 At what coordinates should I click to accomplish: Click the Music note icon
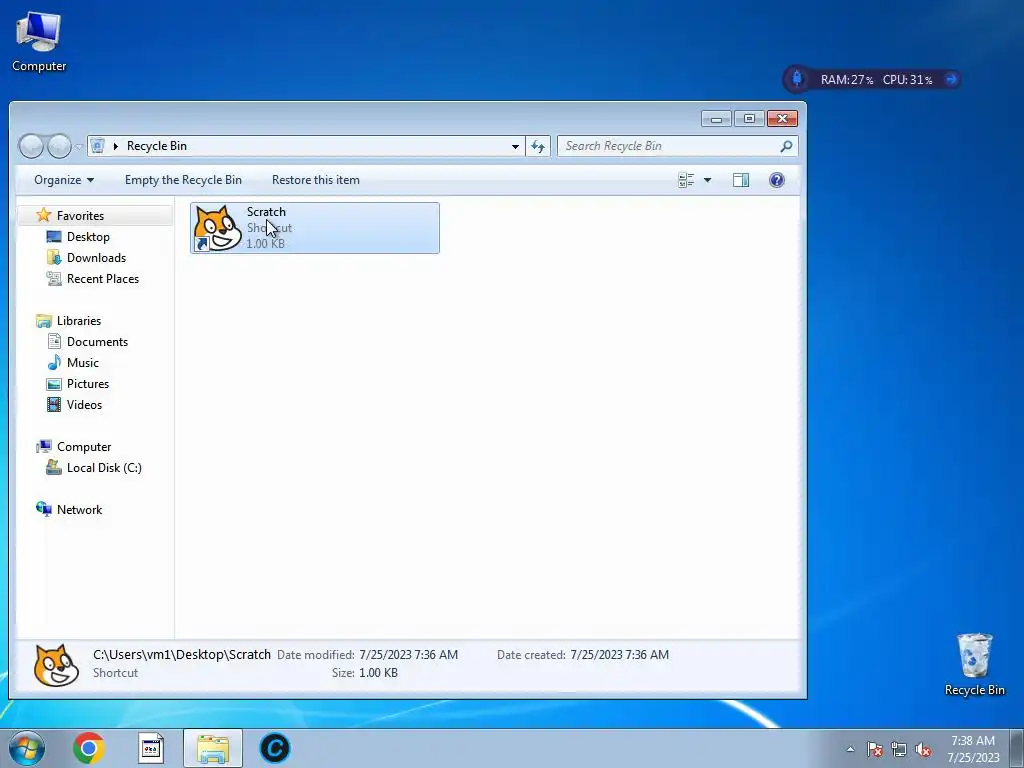(x=54, y=362)
